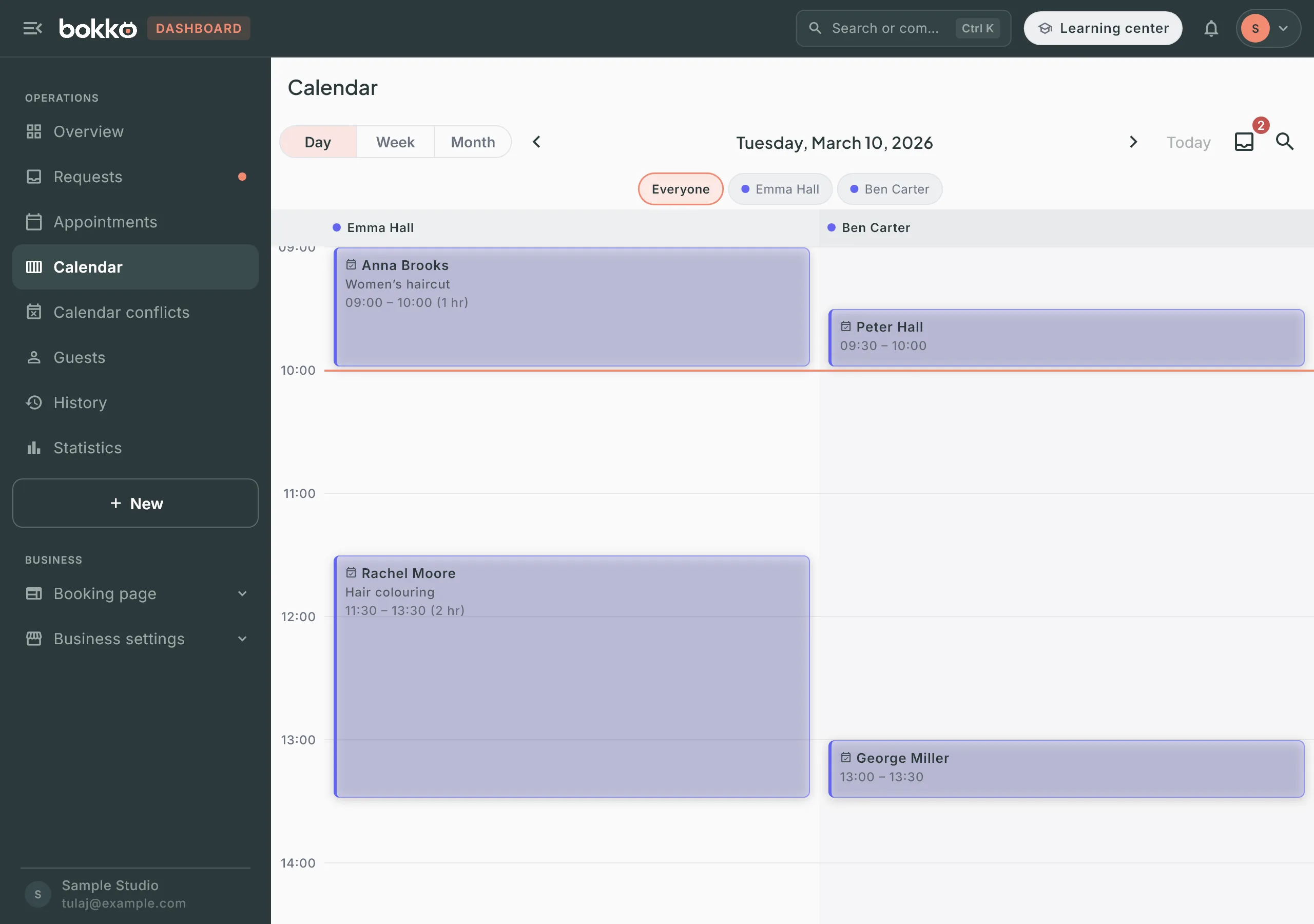Click the bokko logo
The height and width of the screenshot is (924, 1314).
pos(98,28)
